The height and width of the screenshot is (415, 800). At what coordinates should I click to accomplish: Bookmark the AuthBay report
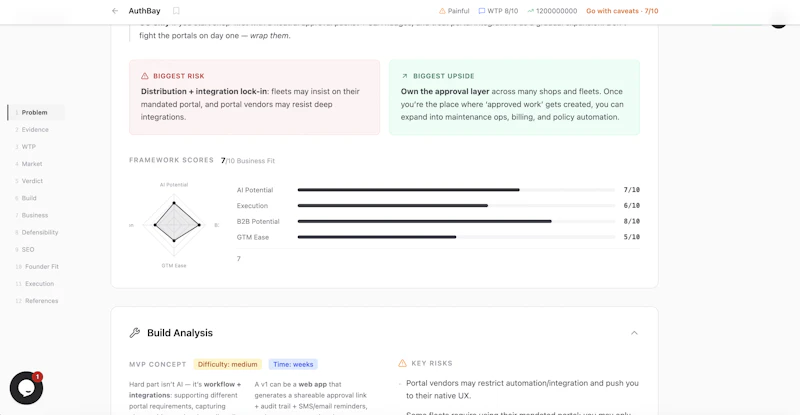176,11
